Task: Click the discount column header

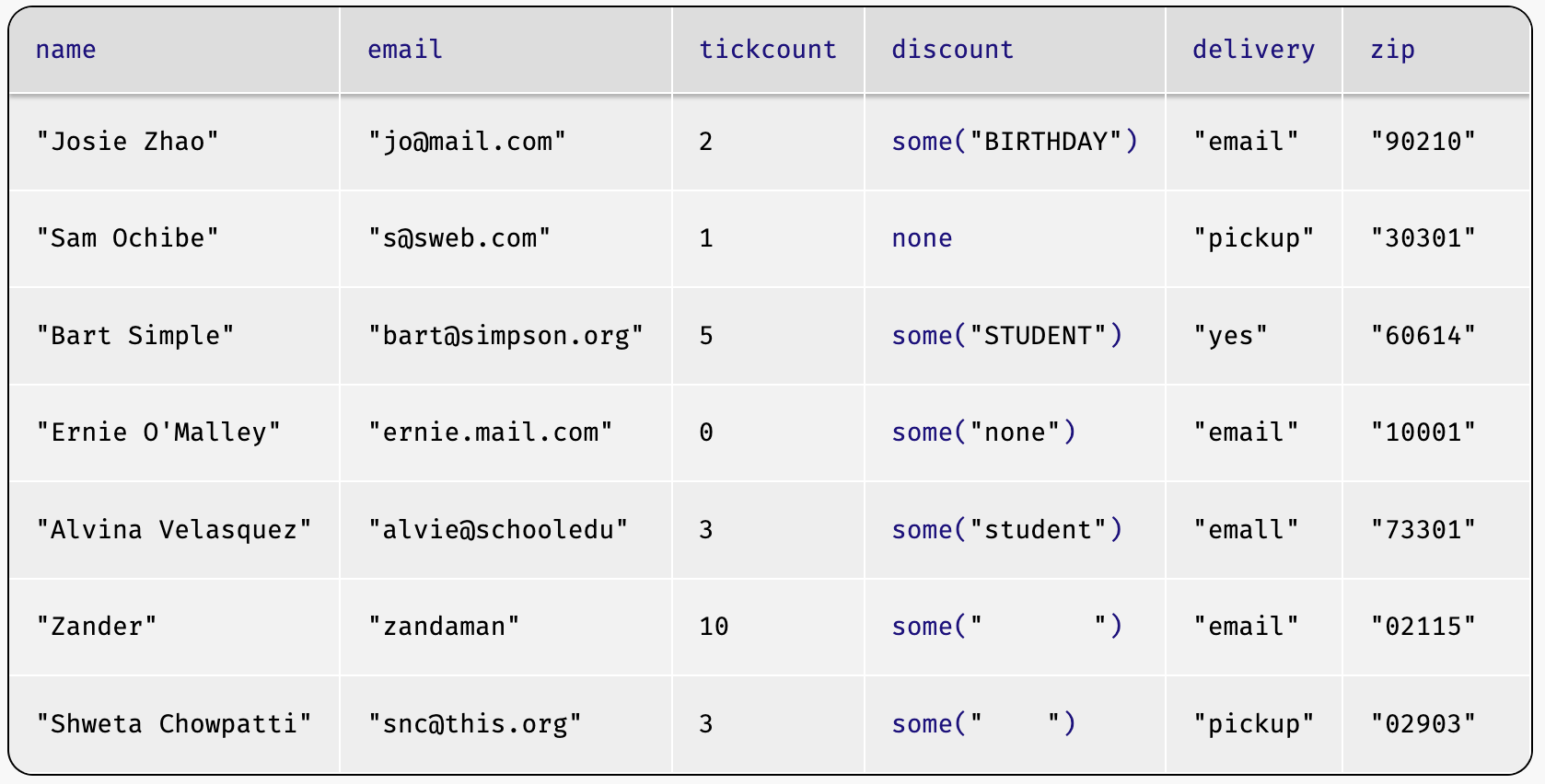Action: pos(952,50)
